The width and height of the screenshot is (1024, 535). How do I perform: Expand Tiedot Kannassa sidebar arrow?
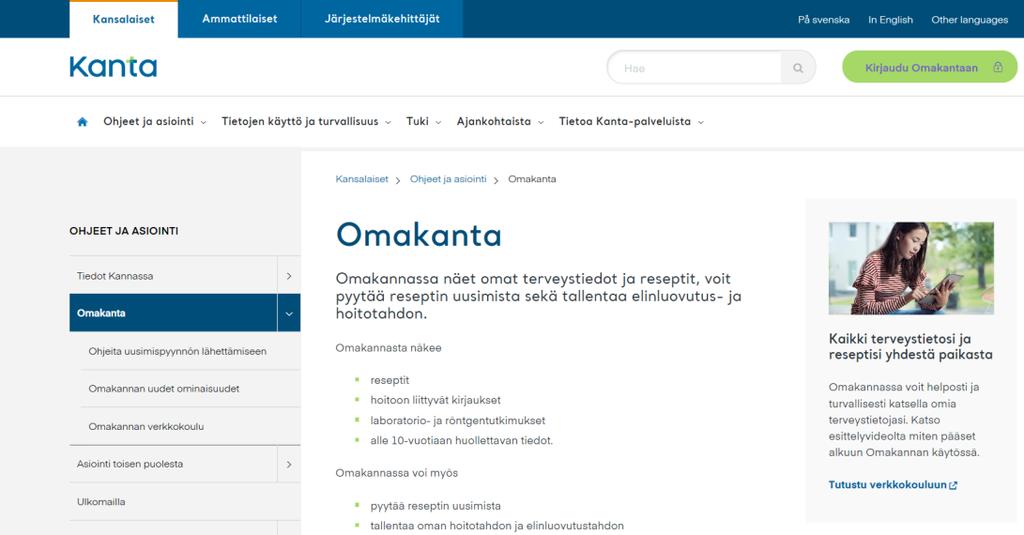[x=289, y=276]
